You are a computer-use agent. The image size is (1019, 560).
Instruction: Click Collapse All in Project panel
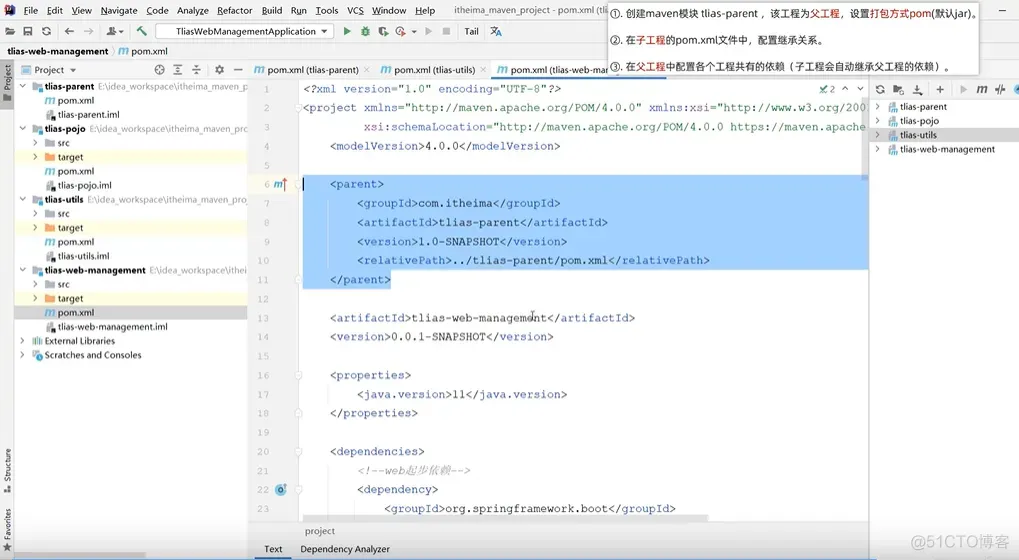click(196, 70)
